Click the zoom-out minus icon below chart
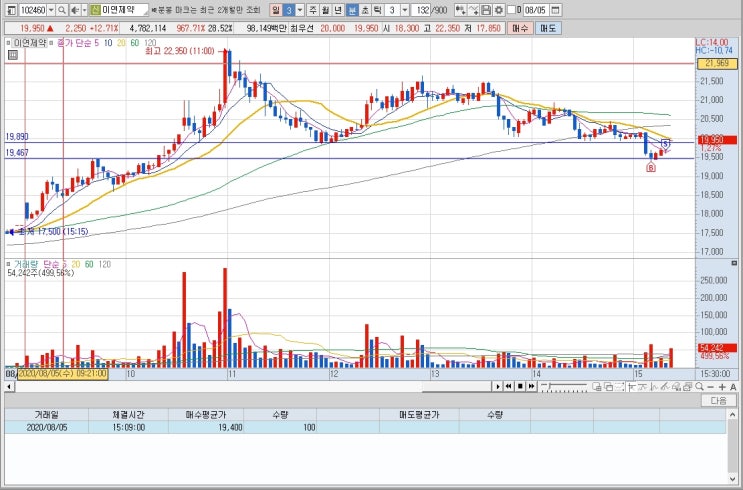 [x=710, y=387]
